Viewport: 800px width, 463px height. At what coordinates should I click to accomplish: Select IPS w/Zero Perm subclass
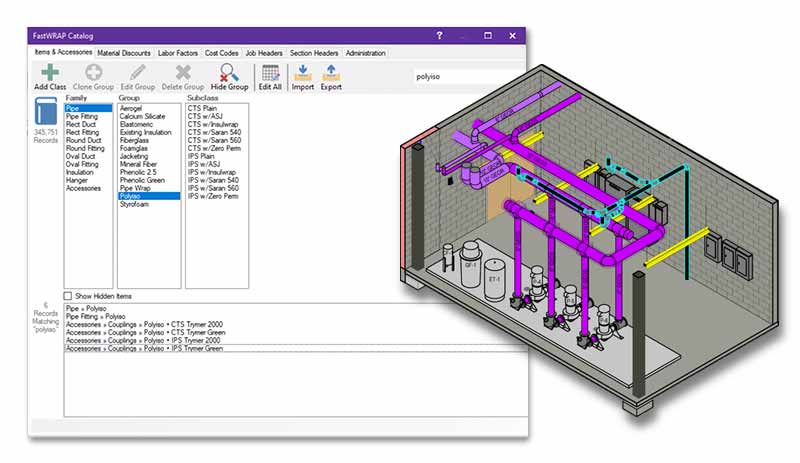(217, 196)
